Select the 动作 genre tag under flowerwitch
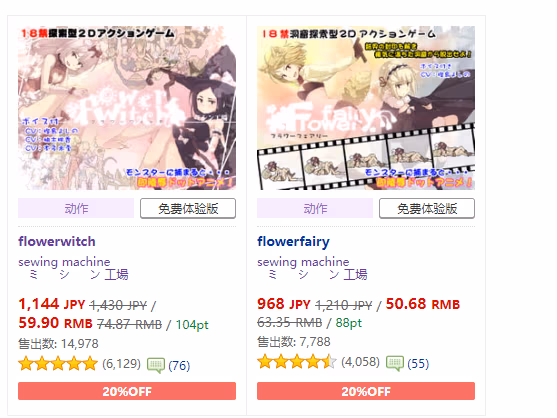Image resolution: width=557 pixels, height=418 pixels. [76, 208]
